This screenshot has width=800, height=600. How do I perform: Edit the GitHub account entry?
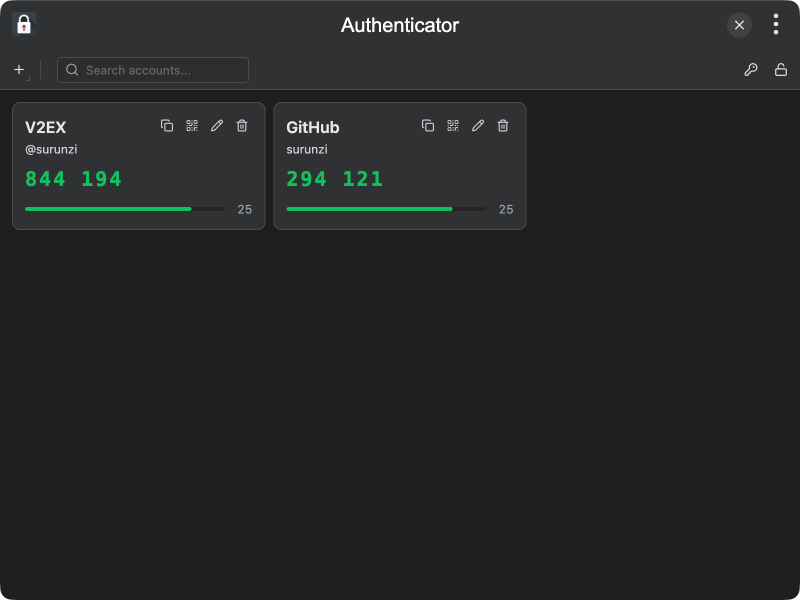point(478,126)
